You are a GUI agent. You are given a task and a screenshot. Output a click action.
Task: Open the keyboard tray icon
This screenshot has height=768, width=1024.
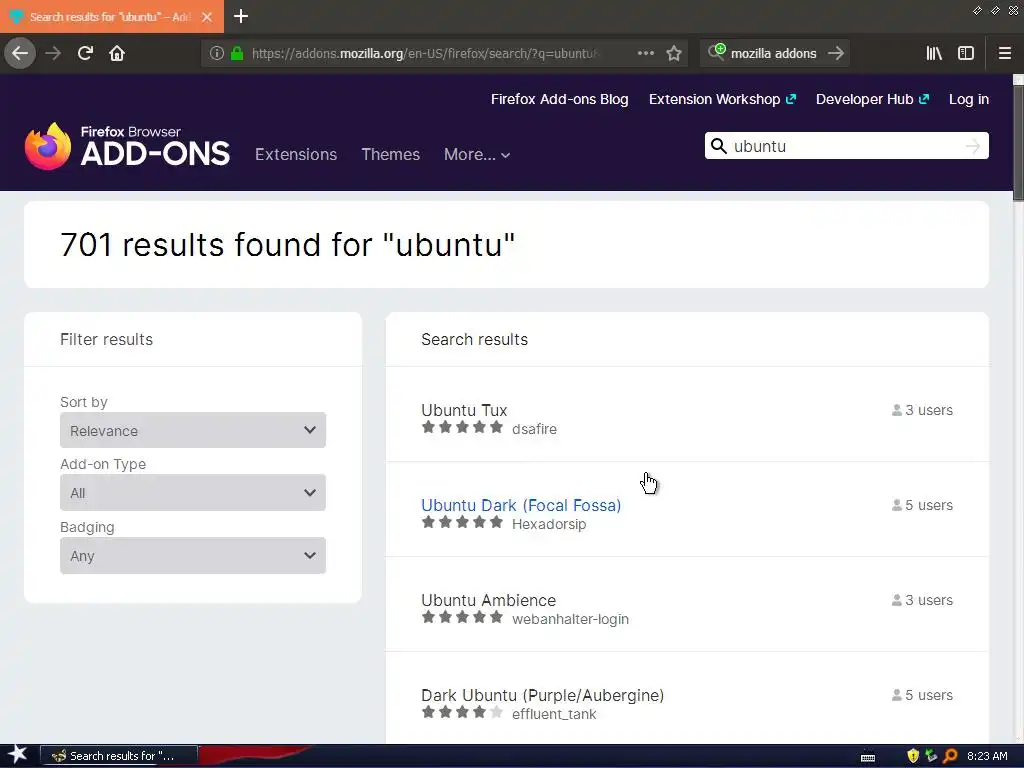(868, 757)
